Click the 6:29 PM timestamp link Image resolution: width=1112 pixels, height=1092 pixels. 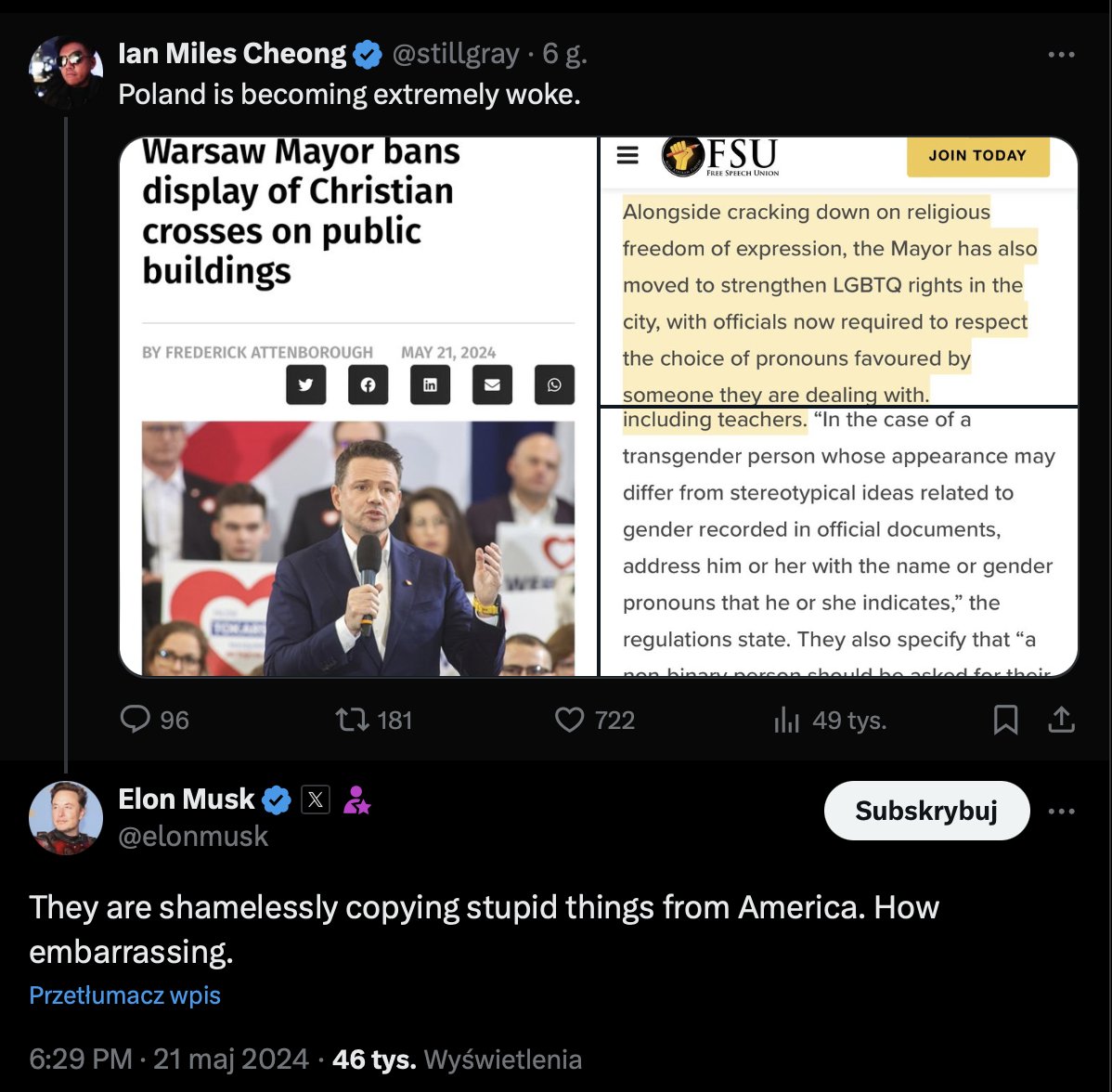pos(81,1059)
